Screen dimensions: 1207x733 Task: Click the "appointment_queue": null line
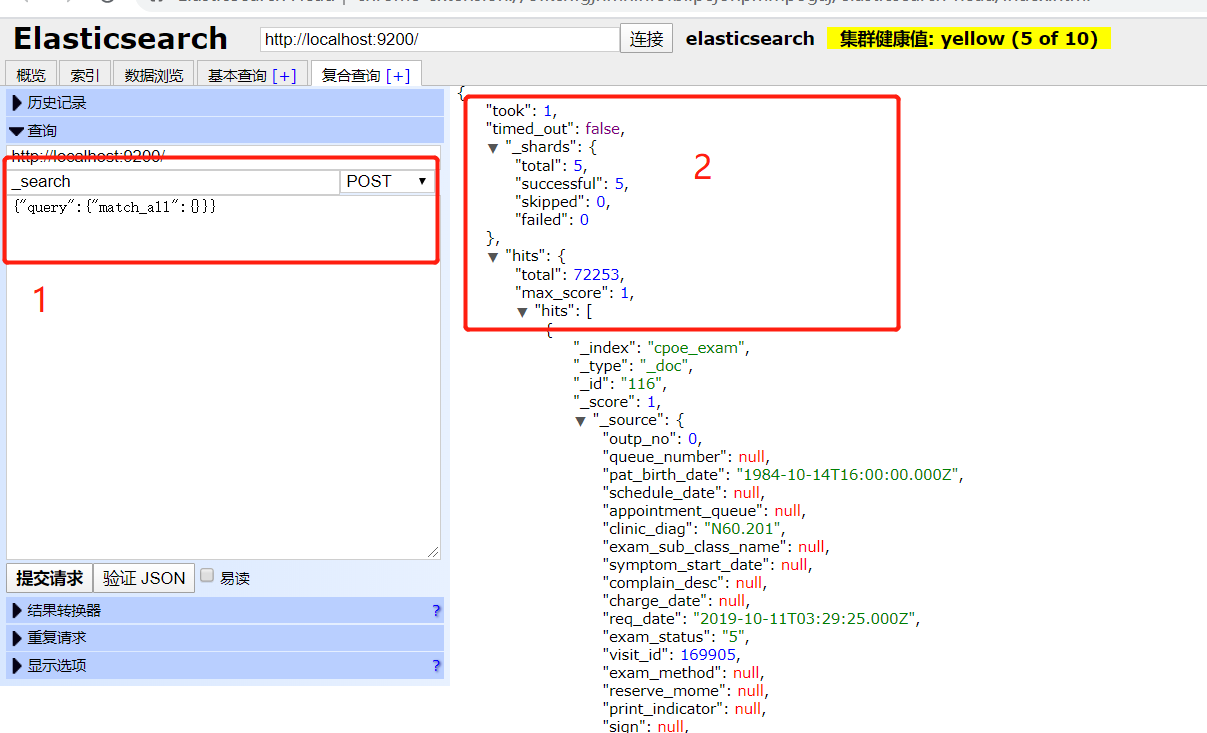(705, 510)
